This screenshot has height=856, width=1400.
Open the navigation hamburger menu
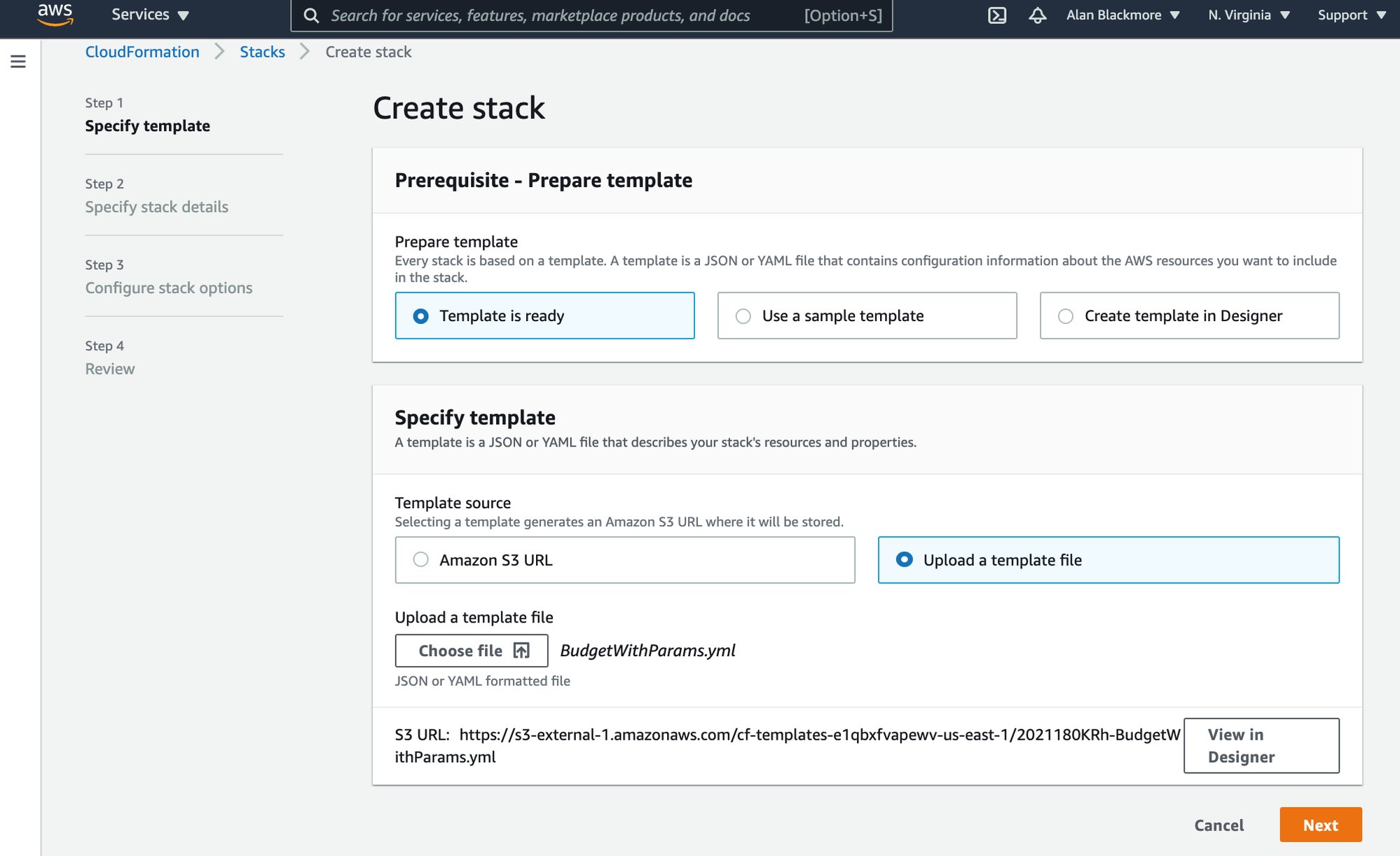18,62
